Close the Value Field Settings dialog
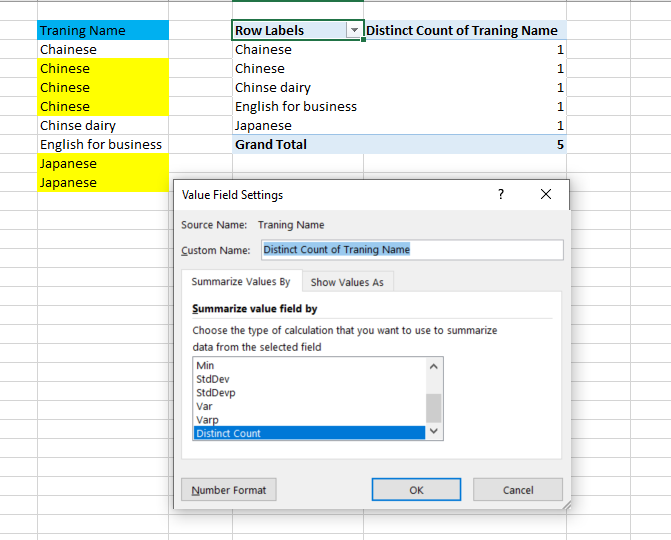This screenshot has height=540, width=671. [545, 195]
